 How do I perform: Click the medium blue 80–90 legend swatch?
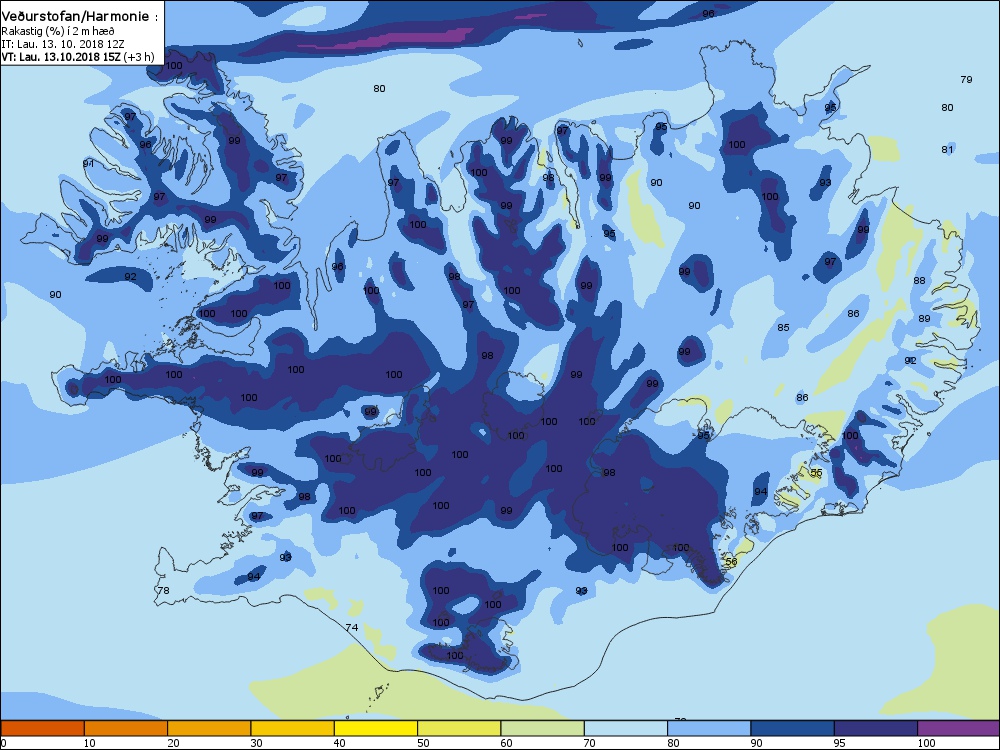tap(709, 728)
